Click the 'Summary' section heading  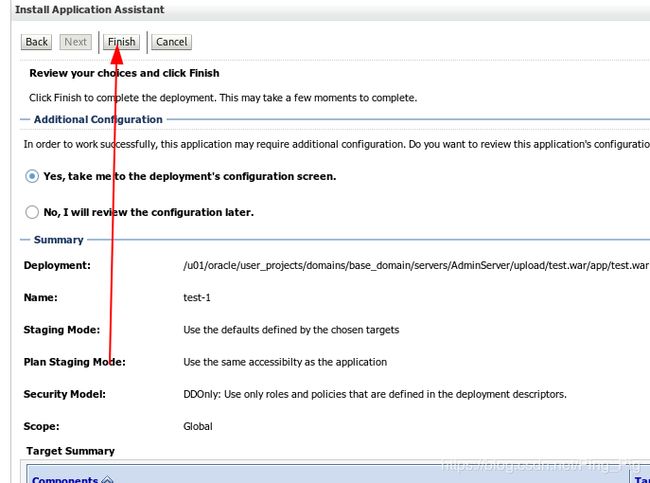click(x=58, y=240)
